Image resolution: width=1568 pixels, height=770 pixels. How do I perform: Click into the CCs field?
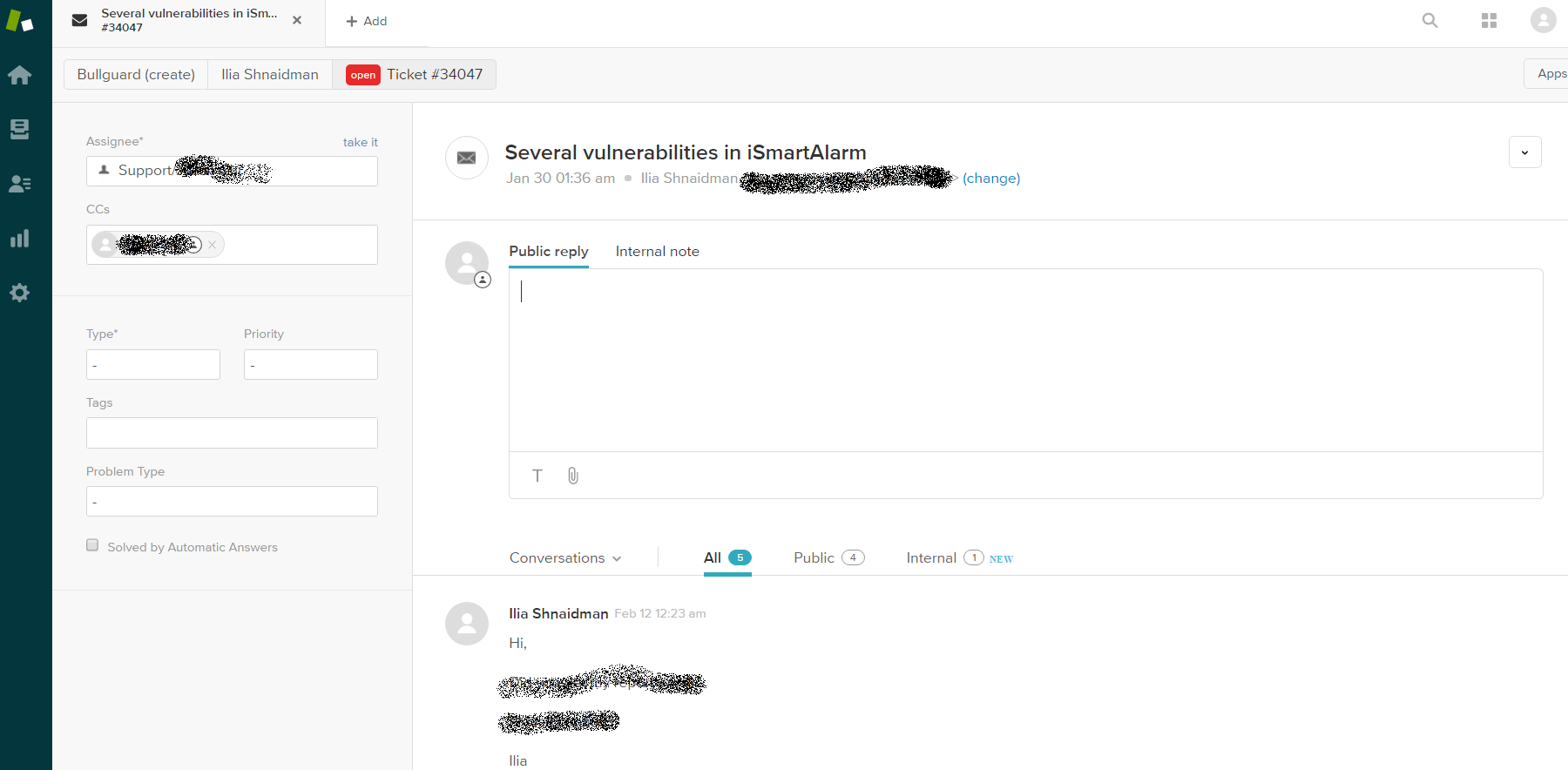click(232, 245)
